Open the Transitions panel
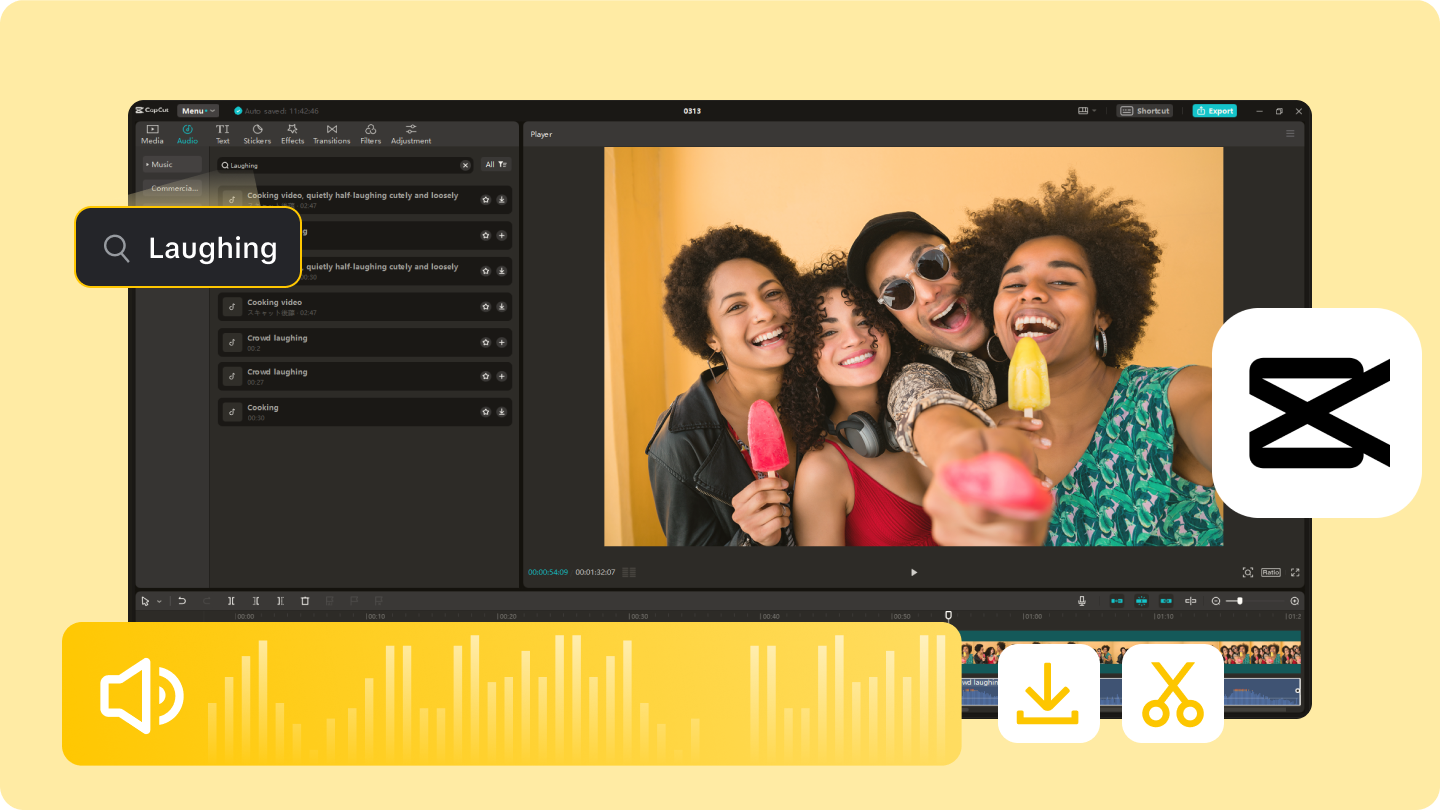Screen dimensions: 1440x810 click(331, 134)
